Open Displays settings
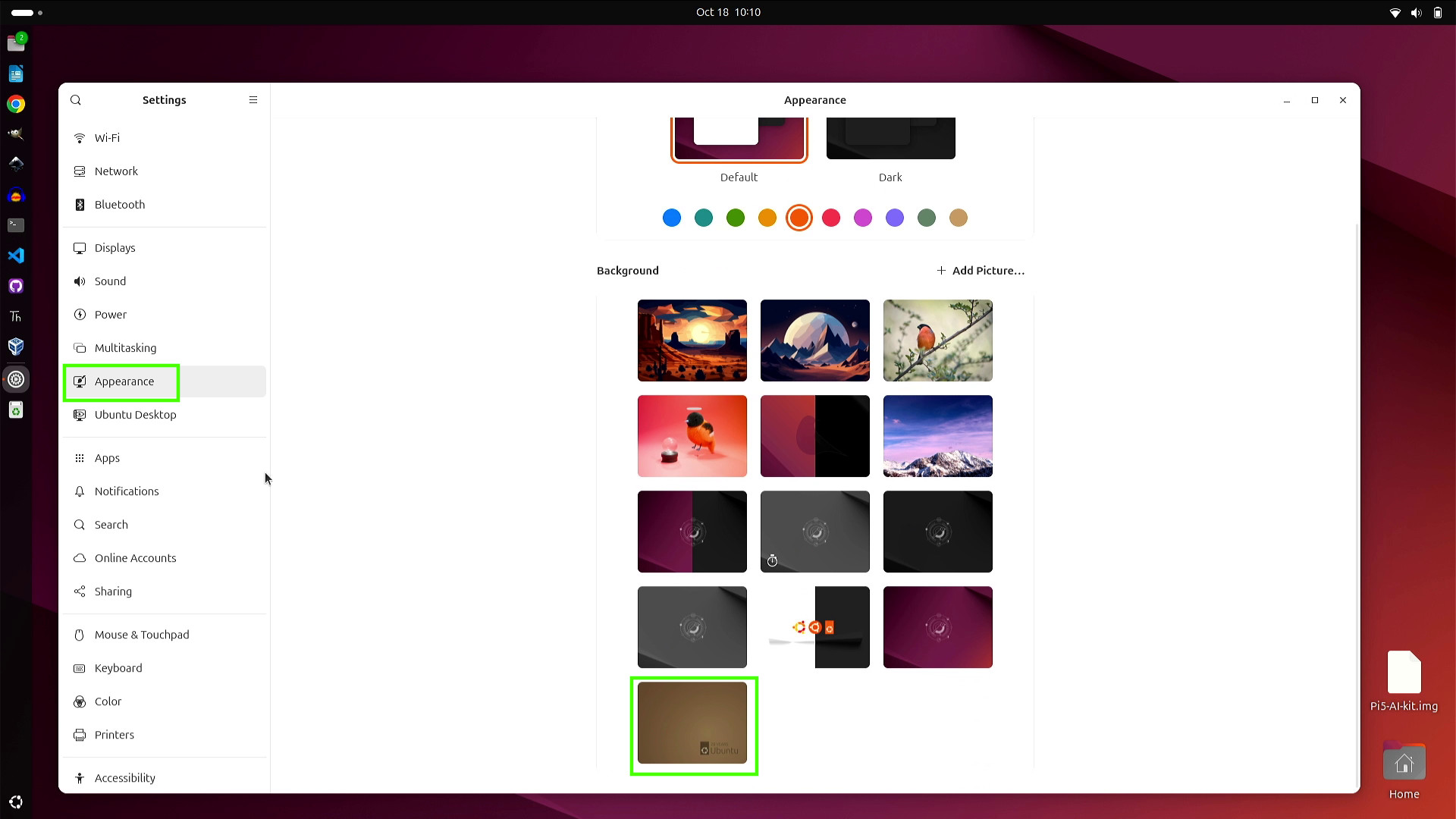This screenshot has height=819, width=1456. pyautogui.click(x=114, y=247)
